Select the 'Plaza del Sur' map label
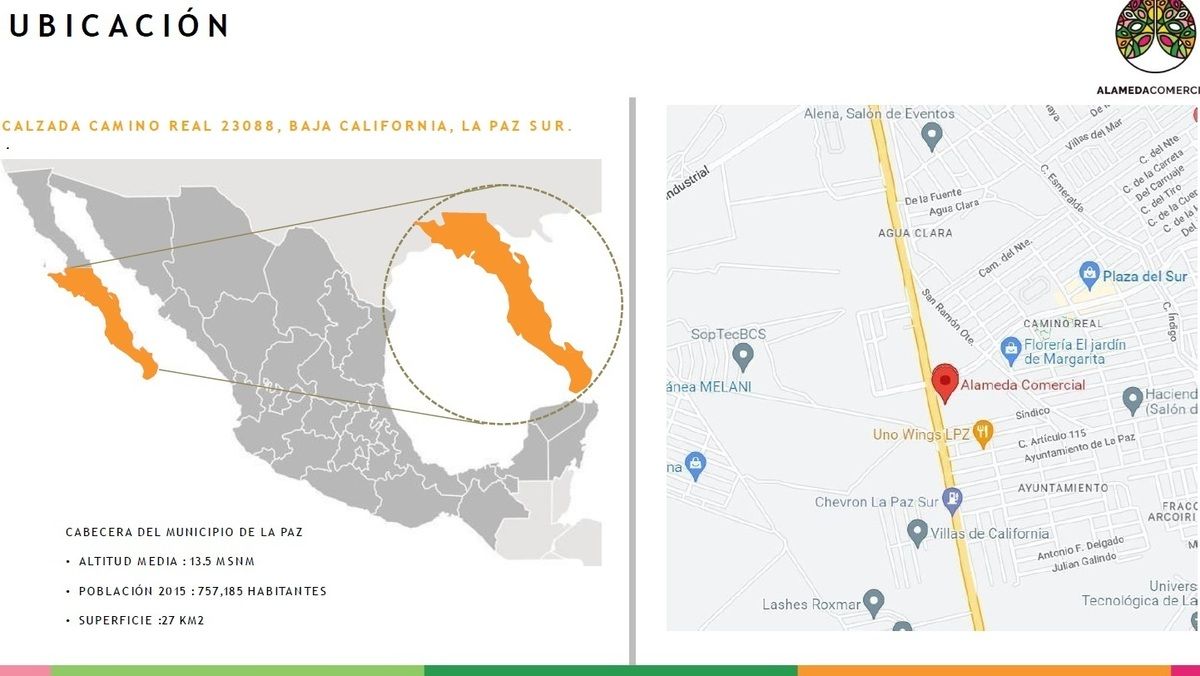The height and width of the screenshot is (676, 1200). [1144, 275]
